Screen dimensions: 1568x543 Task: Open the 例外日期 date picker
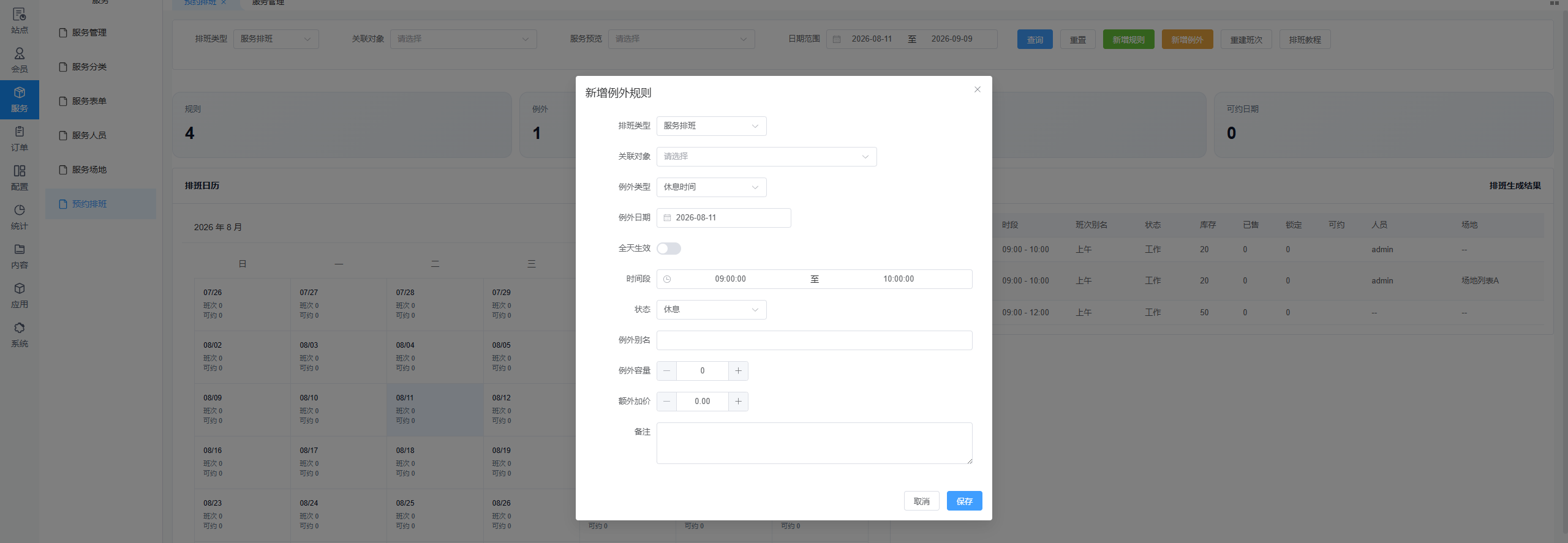[x=723, y=218]
